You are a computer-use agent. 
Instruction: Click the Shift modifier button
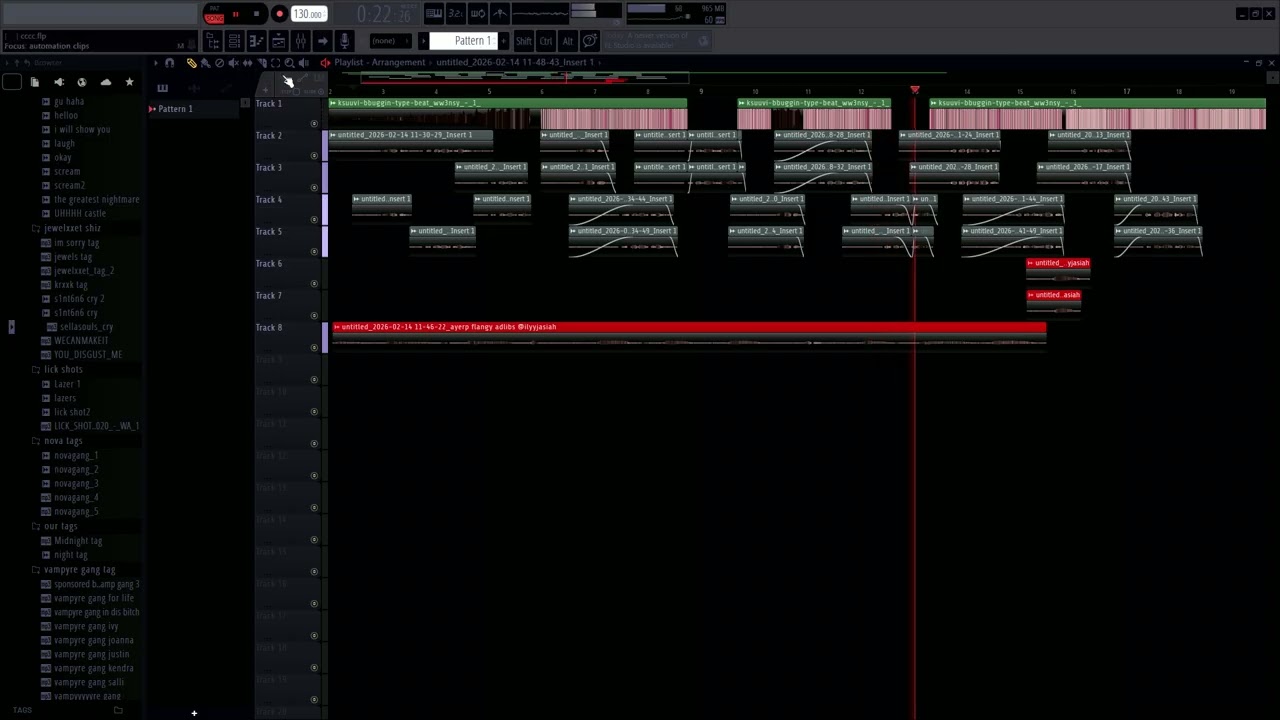524,41
